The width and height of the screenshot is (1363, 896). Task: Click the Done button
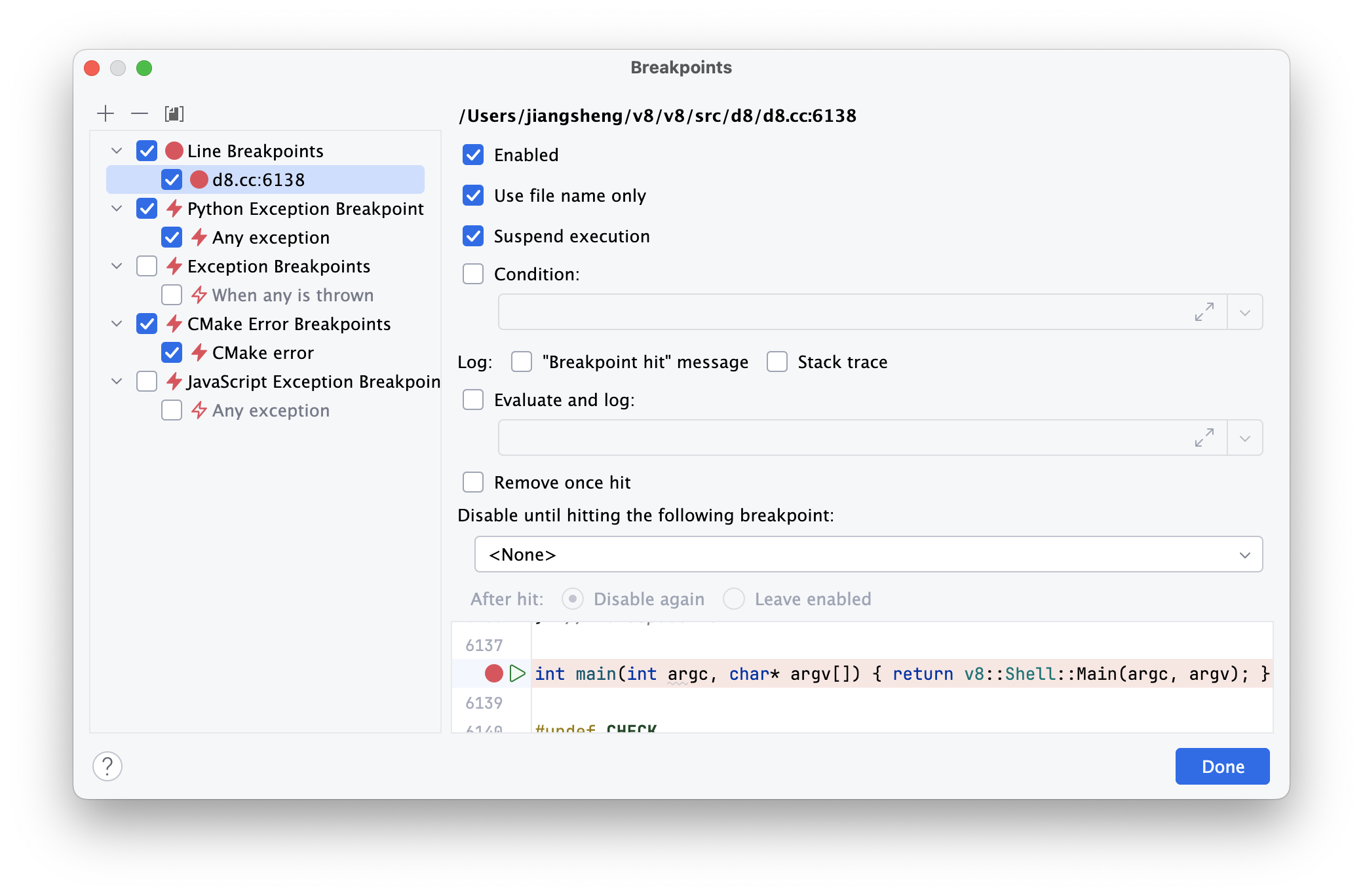click(1222, 766)
